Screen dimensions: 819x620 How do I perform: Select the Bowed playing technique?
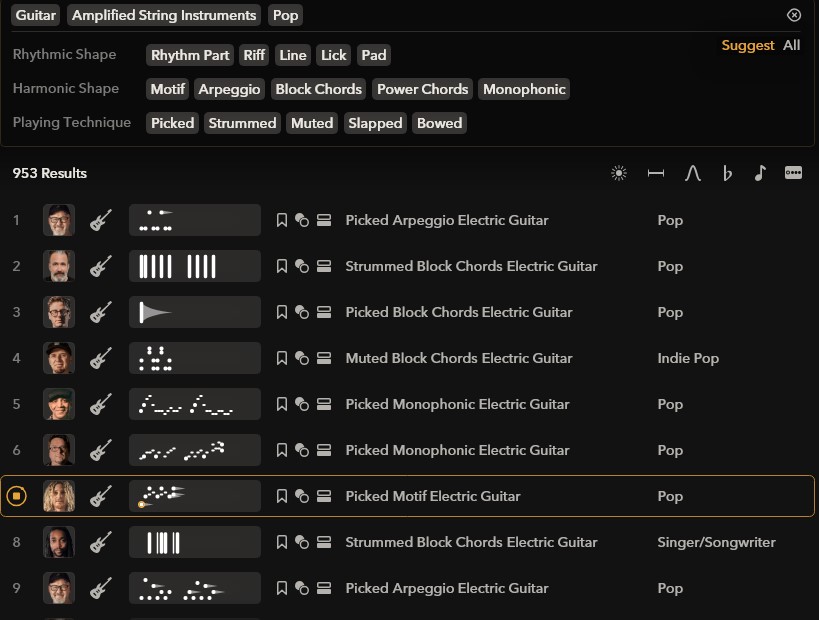(x=439, y=123)
